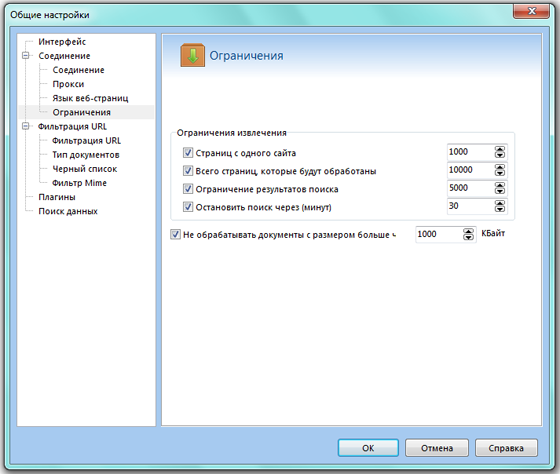Click the orange download Ограничения header icon

click(192, 55)
